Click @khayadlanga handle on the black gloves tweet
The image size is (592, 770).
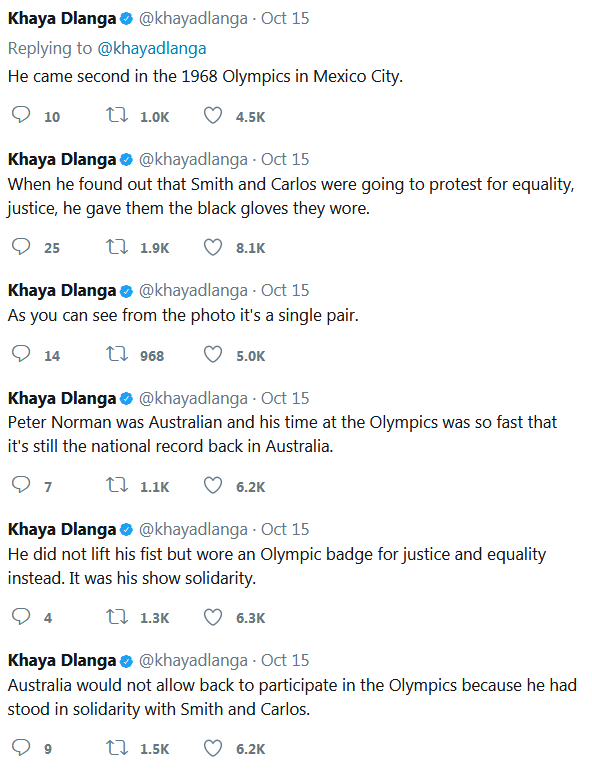pyautogui.click(x=193, y=160)
